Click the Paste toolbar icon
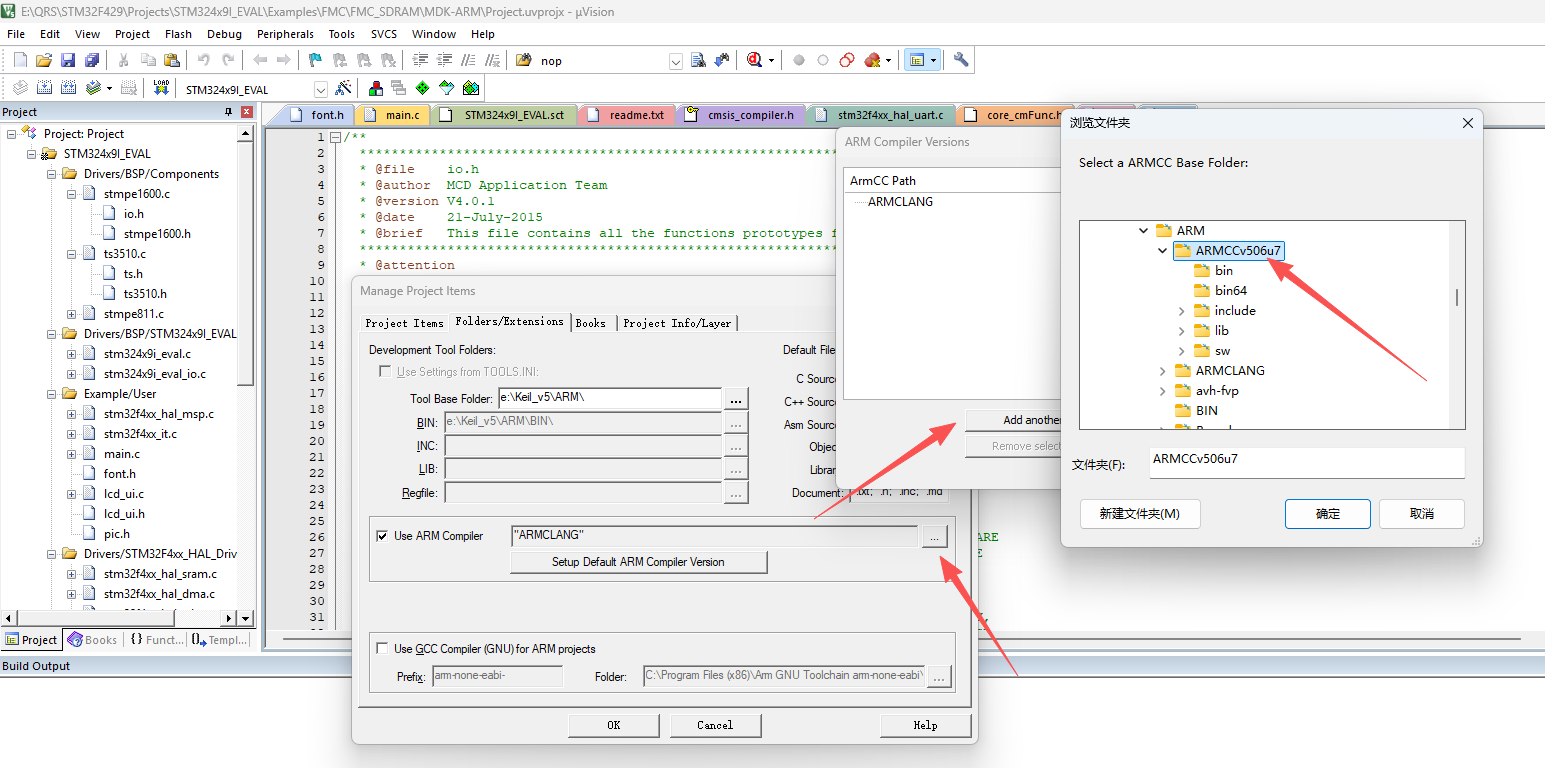Image resolution: width=1545 pixels, height=768 pixels. click(x=172, y=60)
